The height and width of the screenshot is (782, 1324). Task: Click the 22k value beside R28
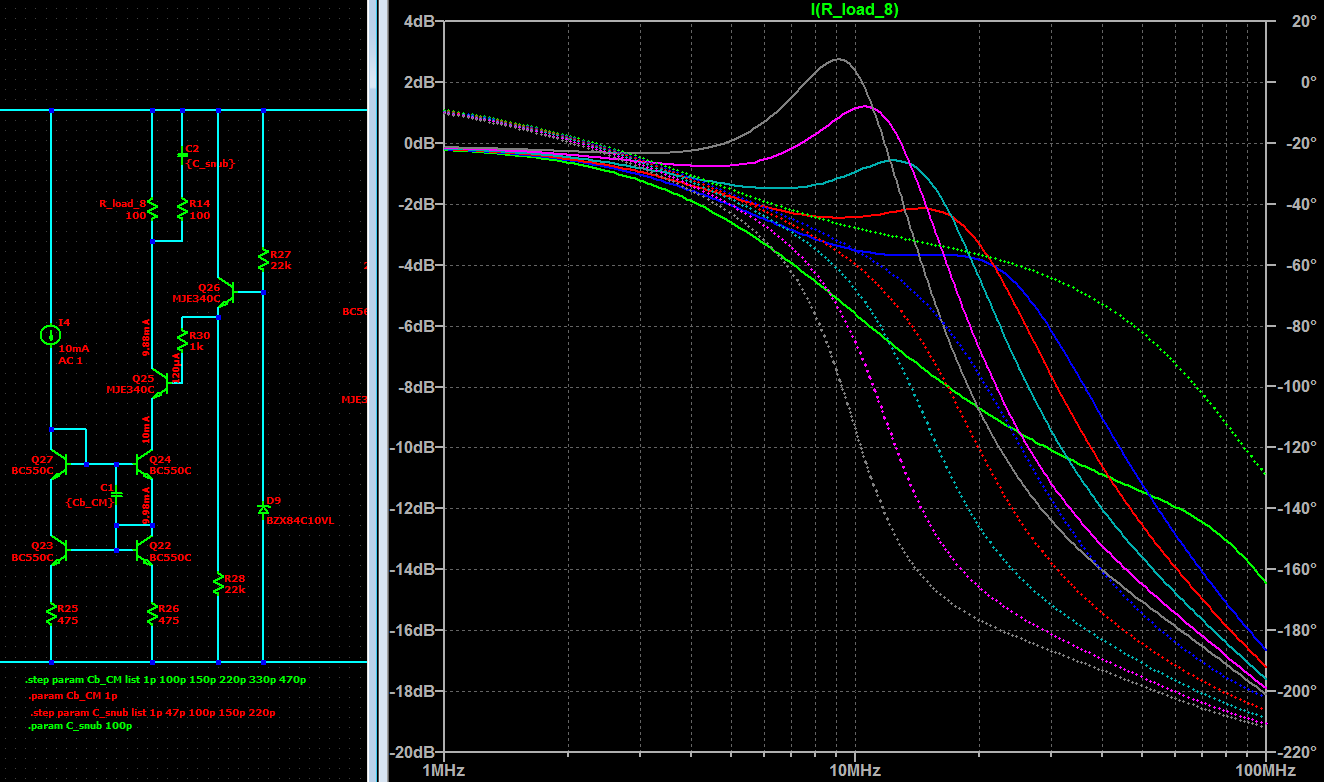point(235,590)
